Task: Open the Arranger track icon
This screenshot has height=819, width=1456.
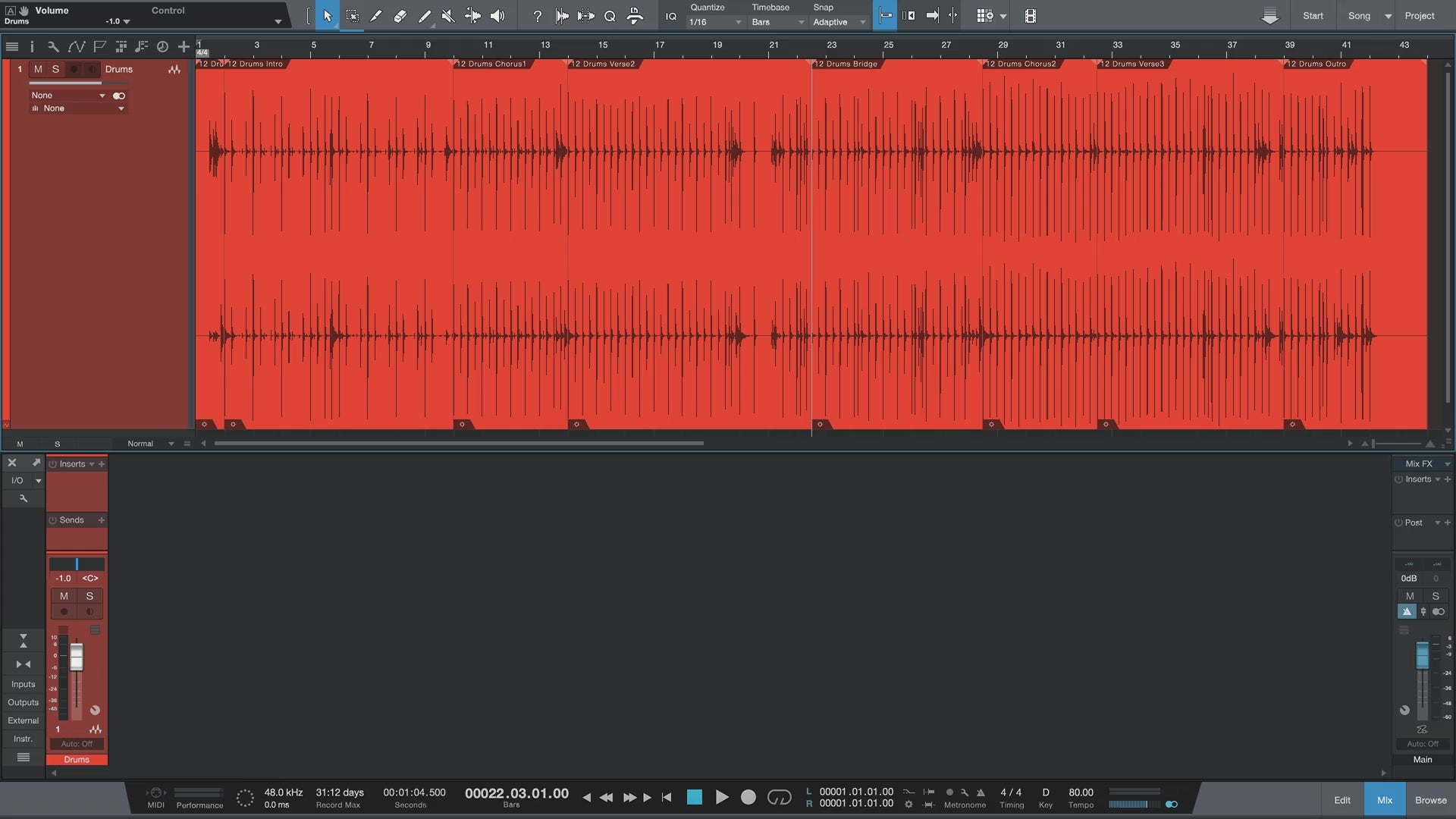Action: (121, 46)
